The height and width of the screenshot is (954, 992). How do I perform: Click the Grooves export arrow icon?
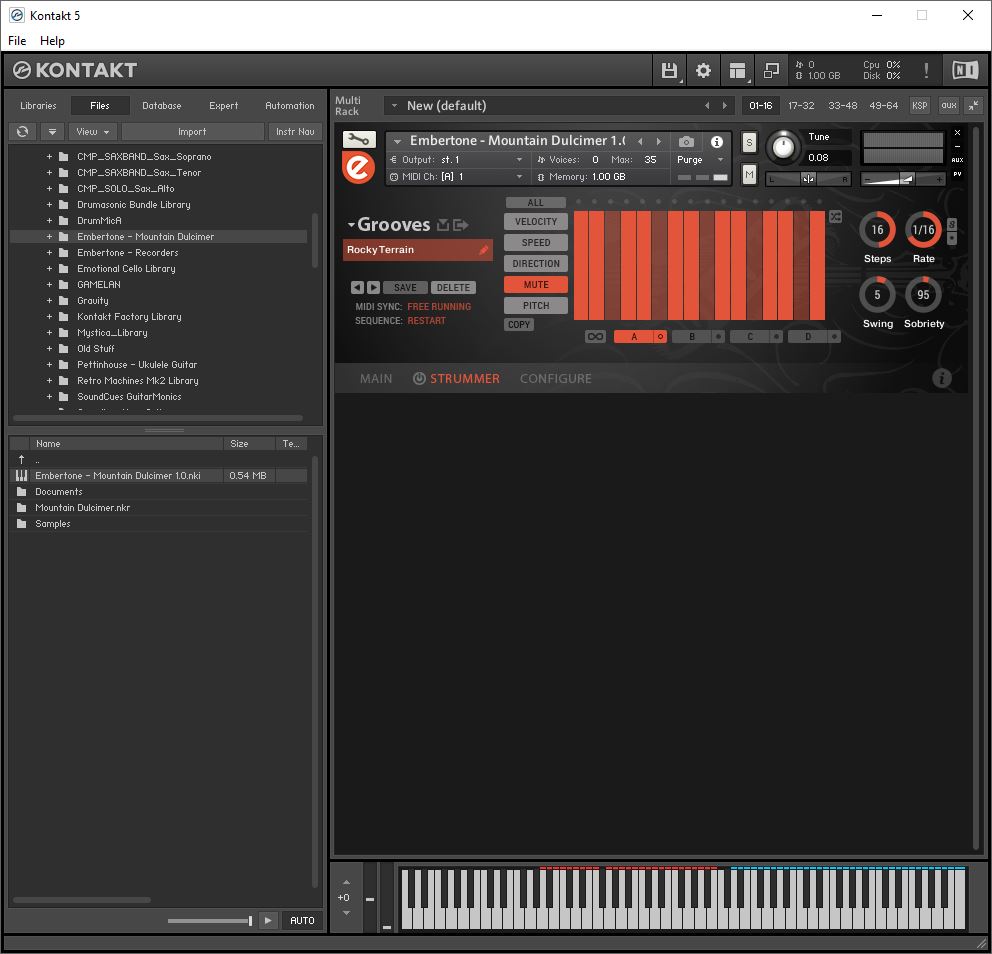pyautogui.click(x=461, y=225)
